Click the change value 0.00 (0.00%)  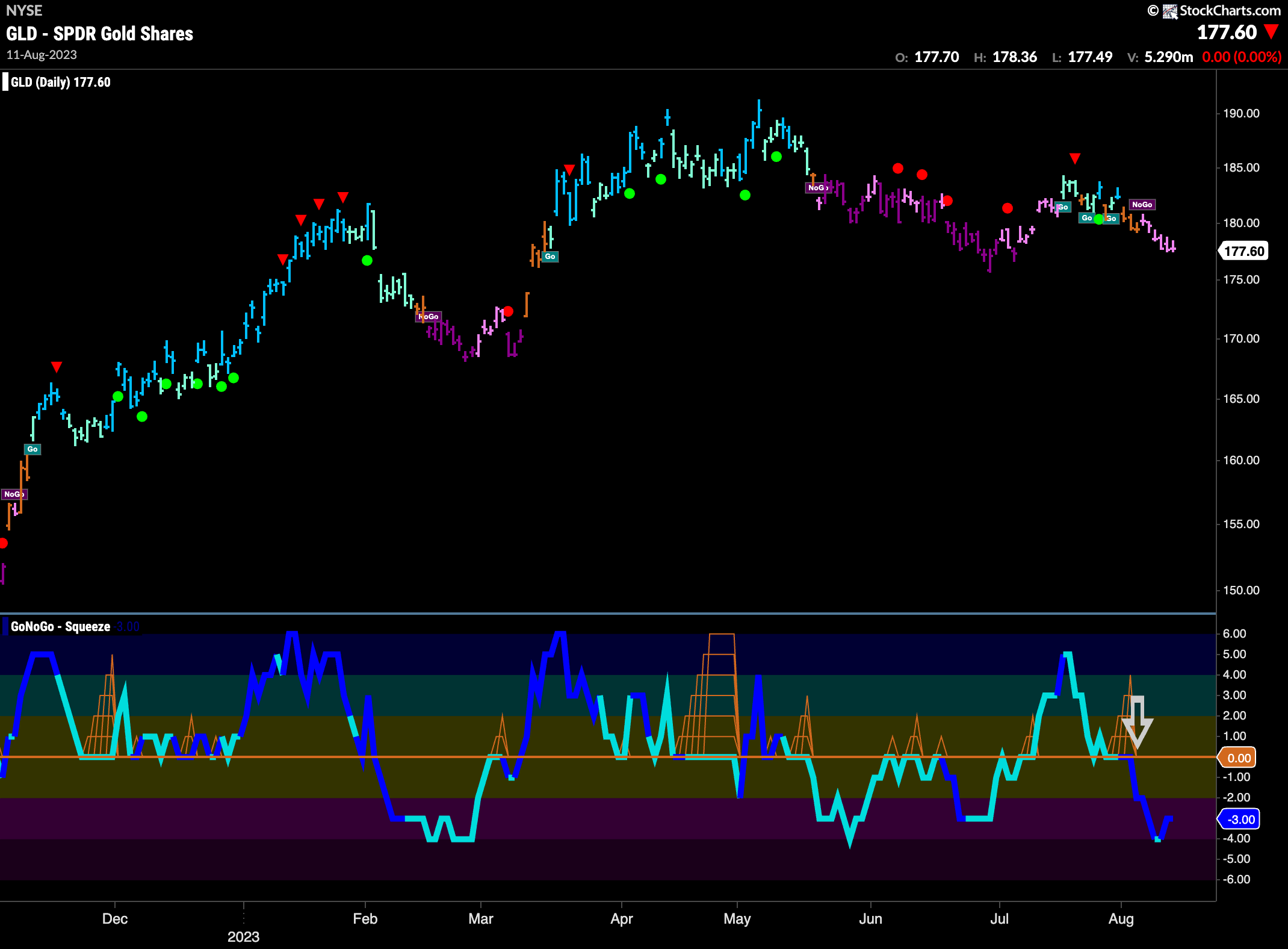(x=1242, y=57)
